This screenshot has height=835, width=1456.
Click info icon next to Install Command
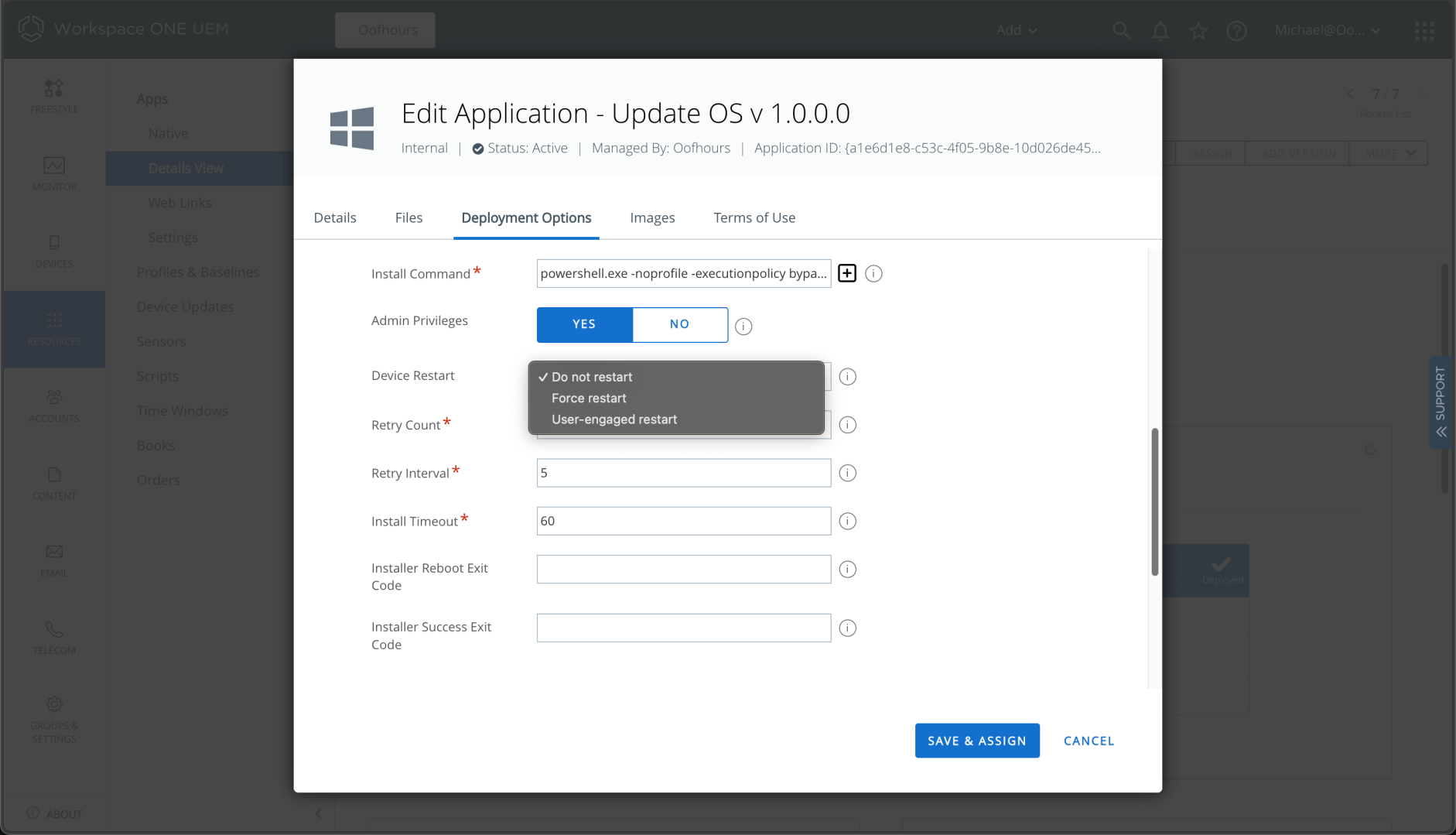tap(873, 274)
